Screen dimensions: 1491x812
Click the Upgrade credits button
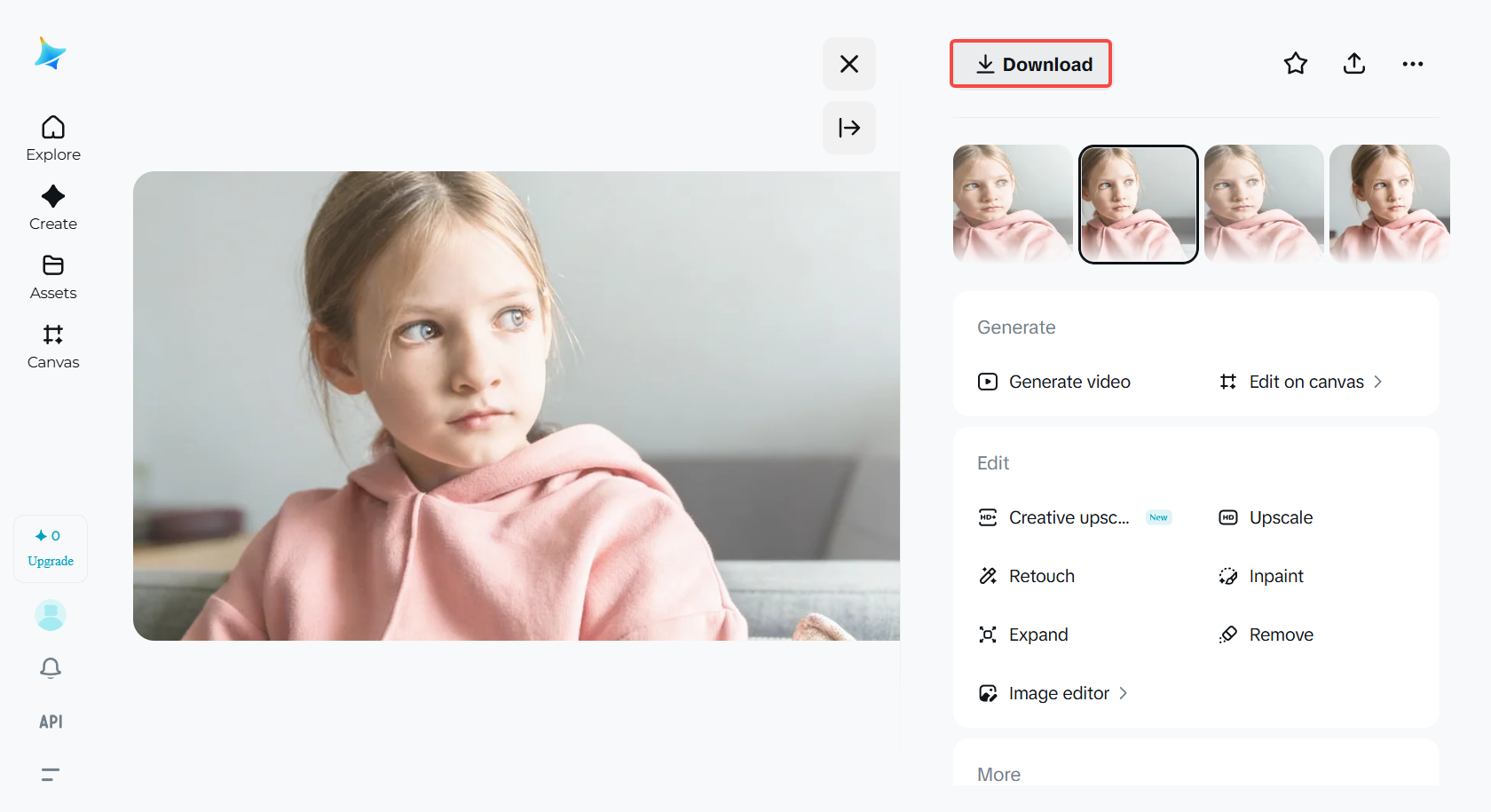point(51,548)
